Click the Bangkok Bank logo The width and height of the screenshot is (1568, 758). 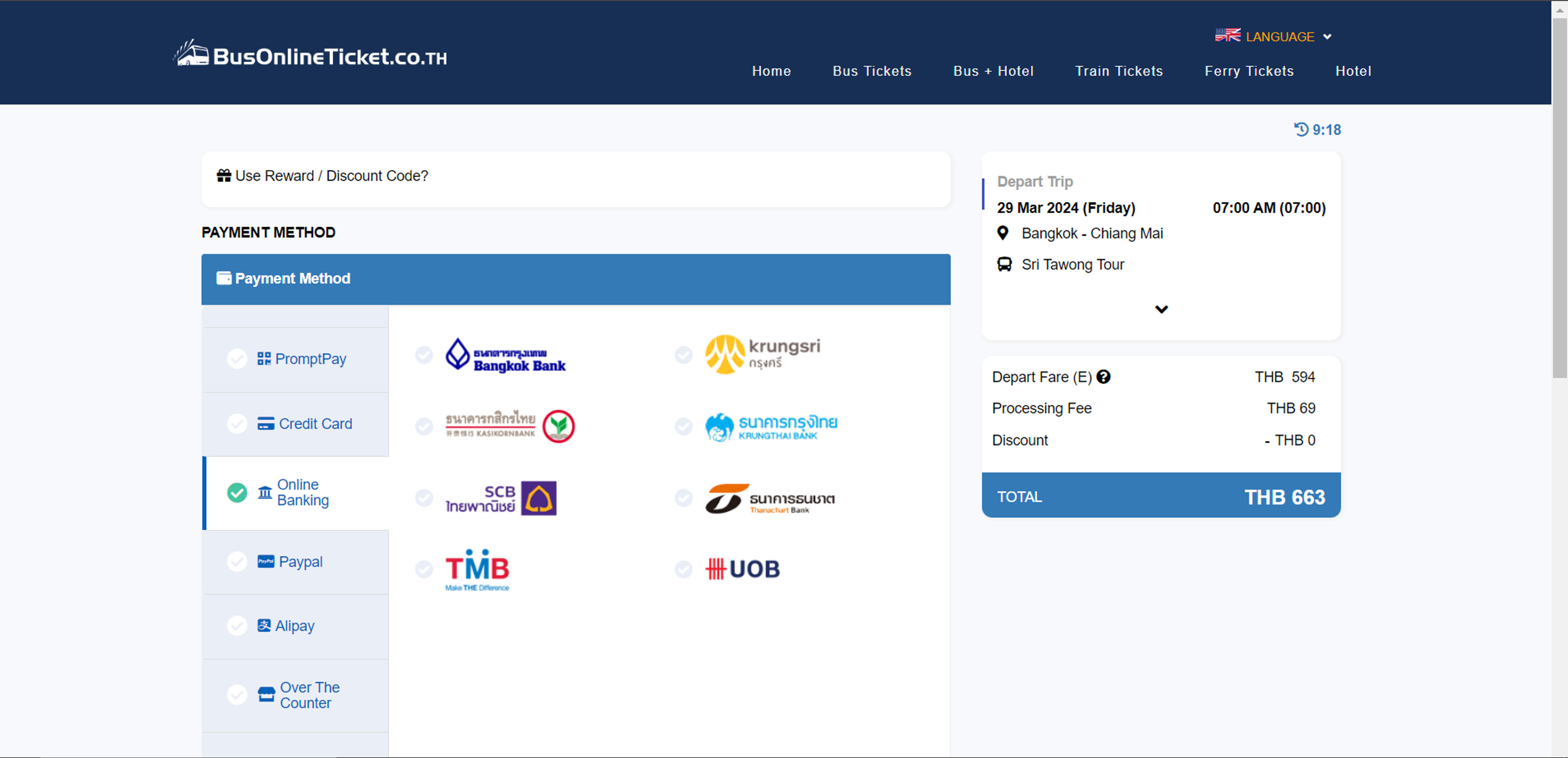[506, 355]
